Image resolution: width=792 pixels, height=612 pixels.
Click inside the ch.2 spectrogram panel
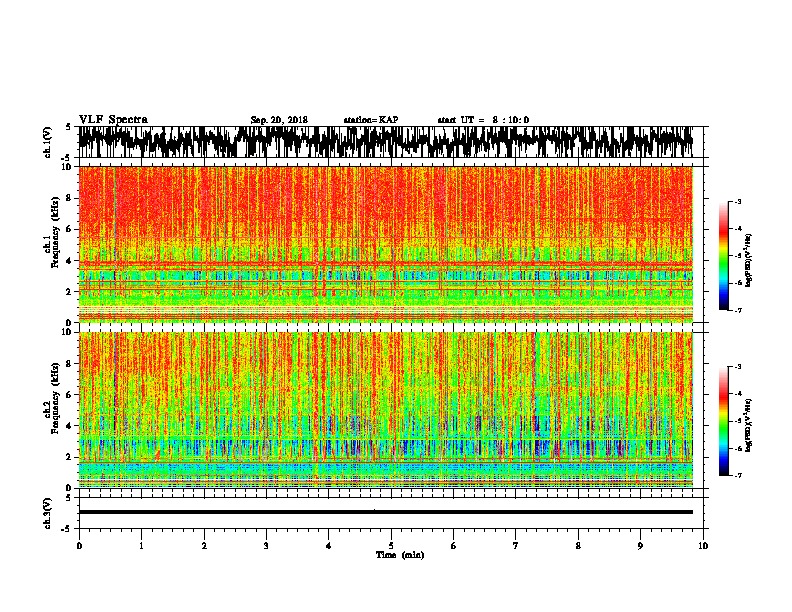tap(385, 409)
